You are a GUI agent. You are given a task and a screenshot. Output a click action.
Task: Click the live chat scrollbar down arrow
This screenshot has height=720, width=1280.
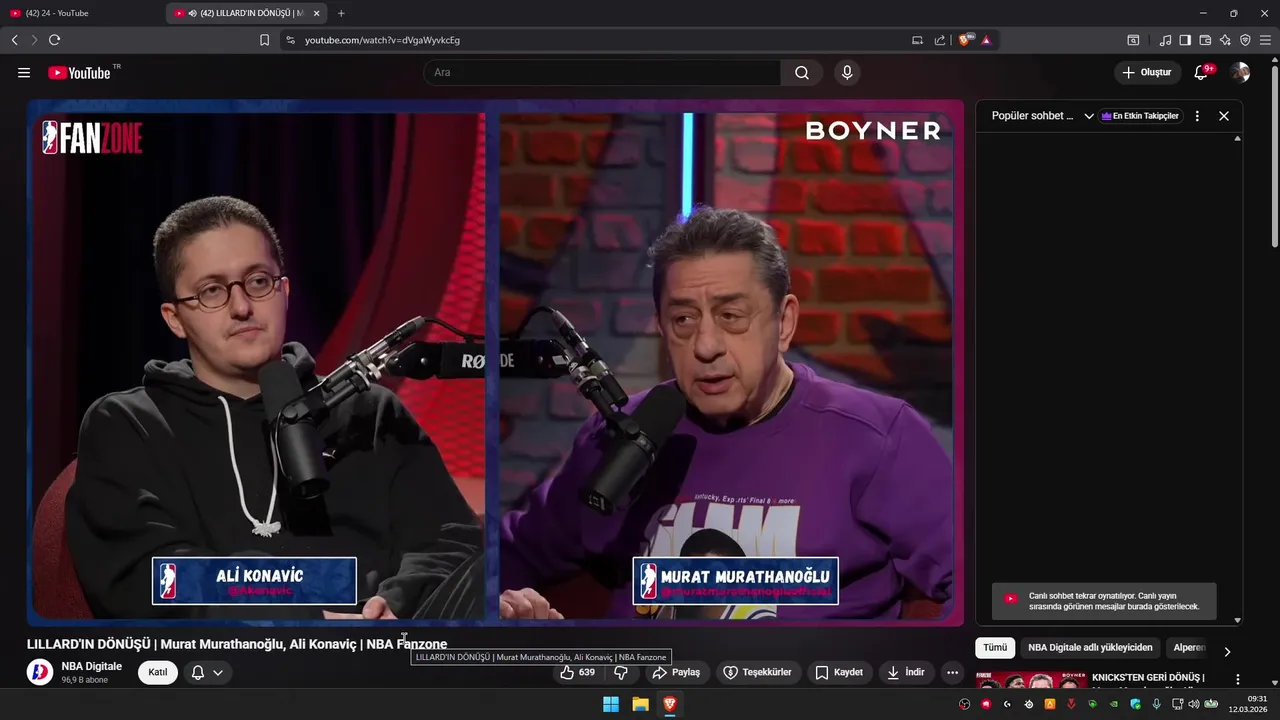tap(1238, 620)
